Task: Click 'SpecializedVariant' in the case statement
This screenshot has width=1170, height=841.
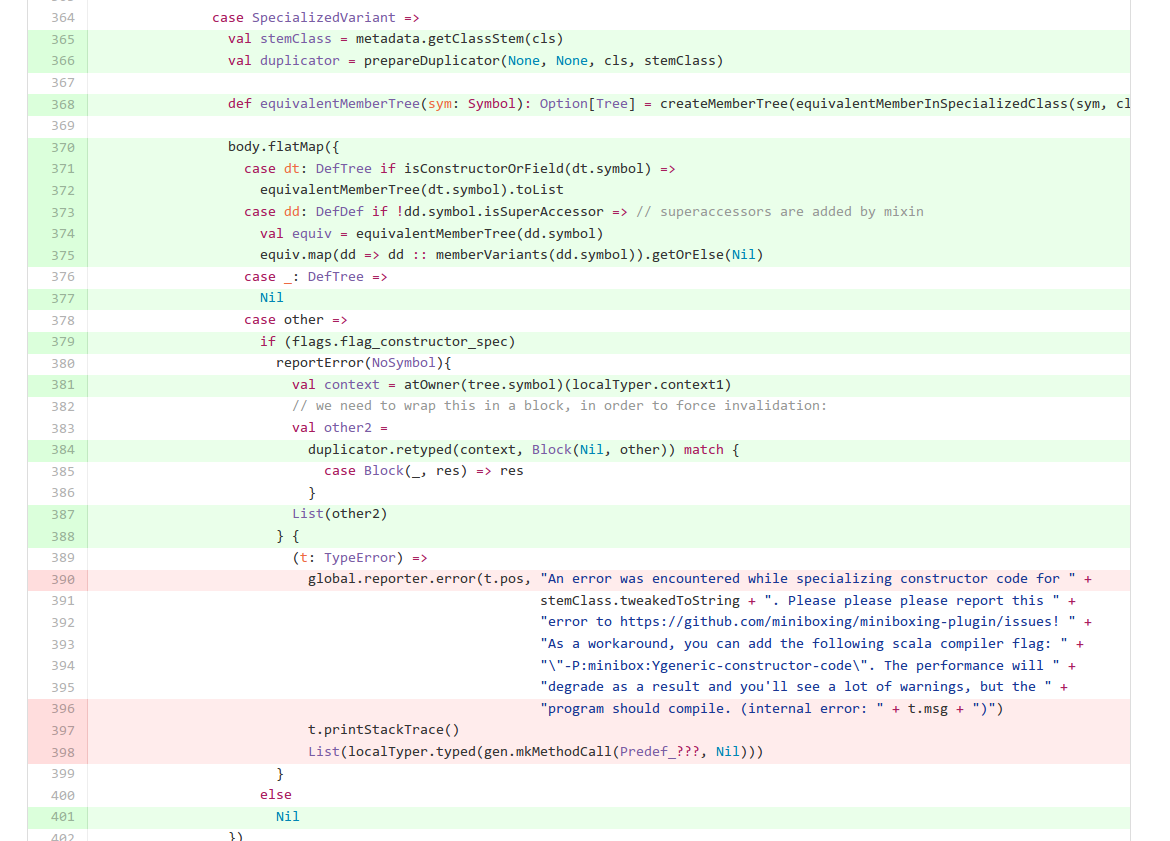Action: click(324, 17)
